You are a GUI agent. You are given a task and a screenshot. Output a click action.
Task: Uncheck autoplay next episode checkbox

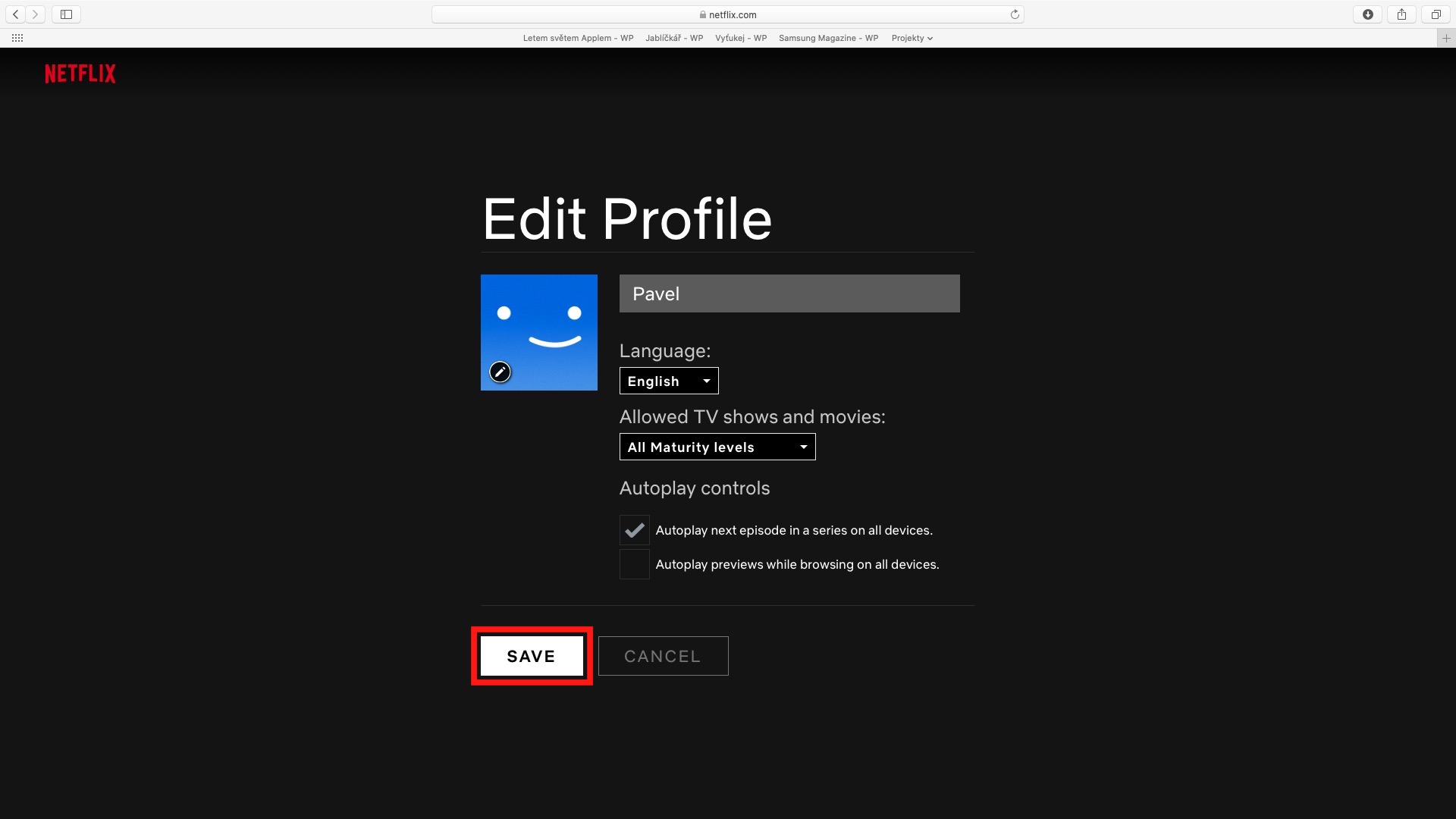[x=634, y=530]
